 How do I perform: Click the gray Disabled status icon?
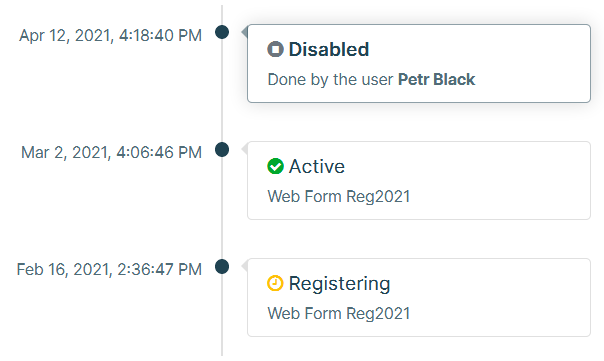pos(275,49)
